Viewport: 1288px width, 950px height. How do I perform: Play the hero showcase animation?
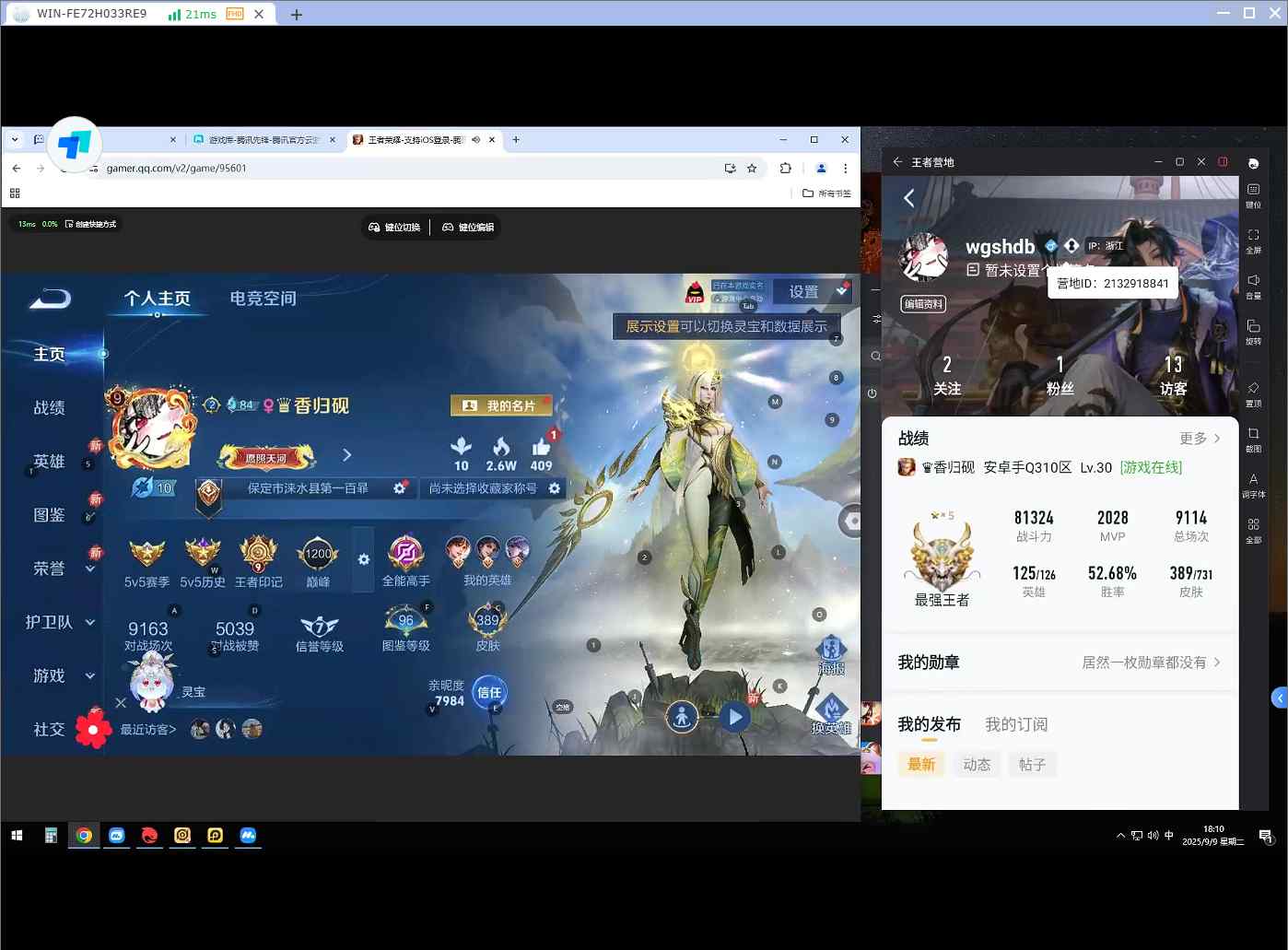[734, 717]
